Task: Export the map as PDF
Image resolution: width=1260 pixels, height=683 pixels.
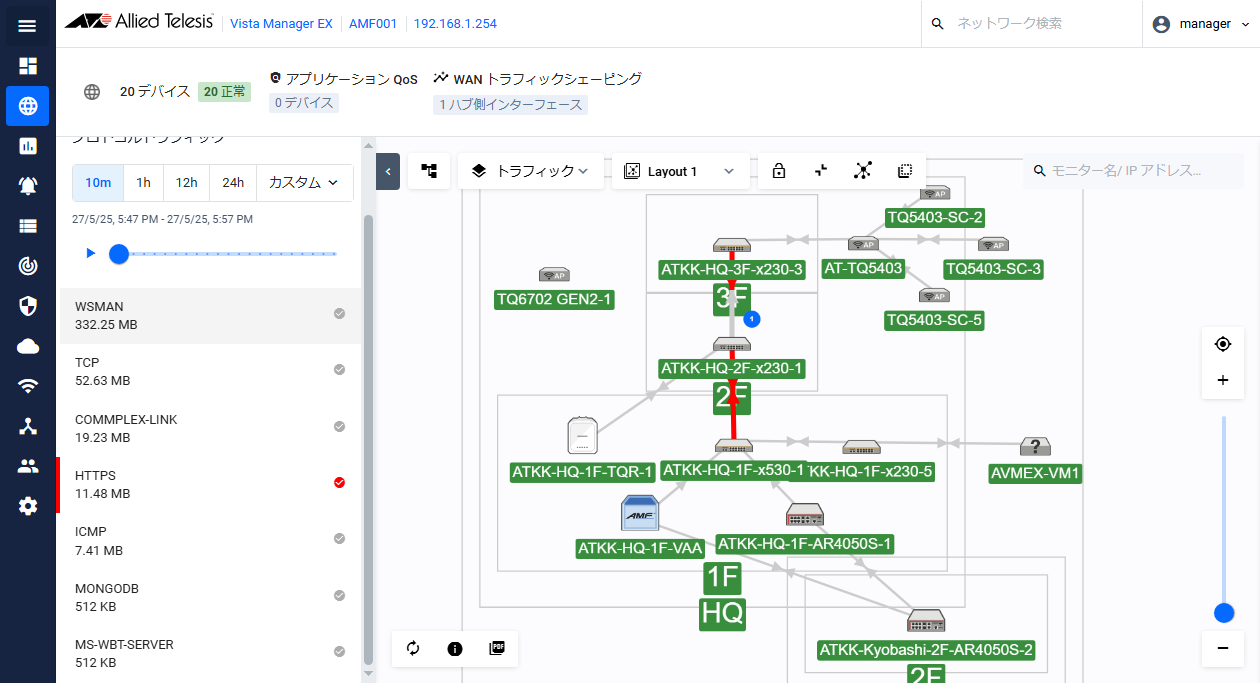Action: [497, 648]
